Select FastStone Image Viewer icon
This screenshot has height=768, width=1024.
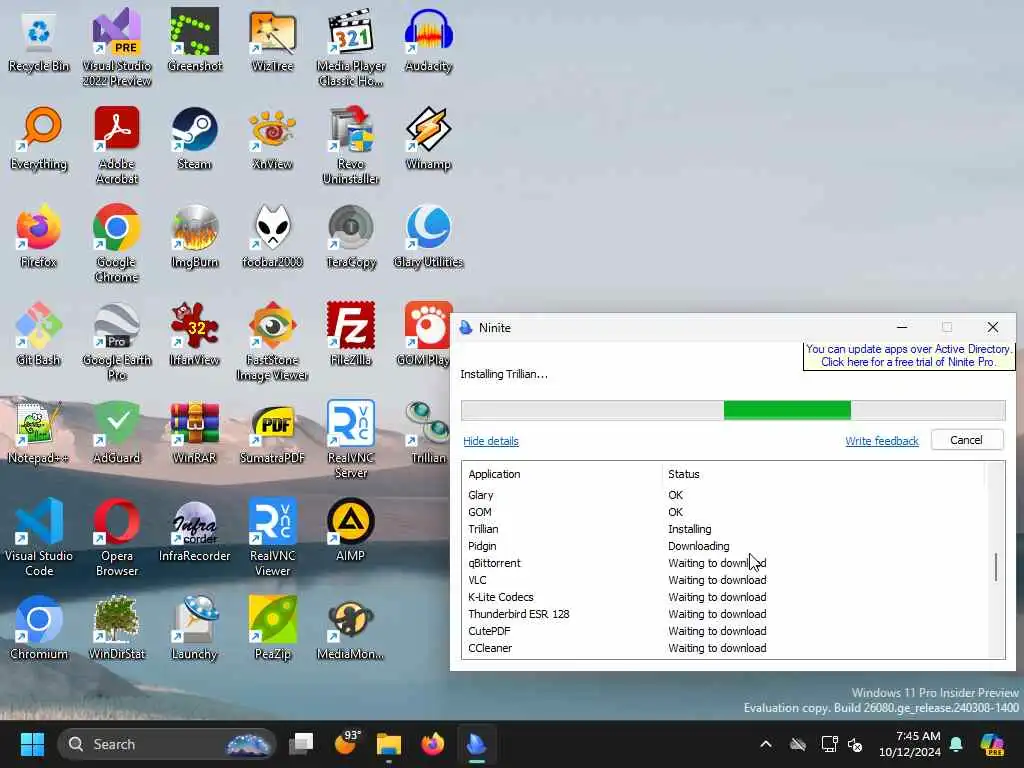pos(272,341)
